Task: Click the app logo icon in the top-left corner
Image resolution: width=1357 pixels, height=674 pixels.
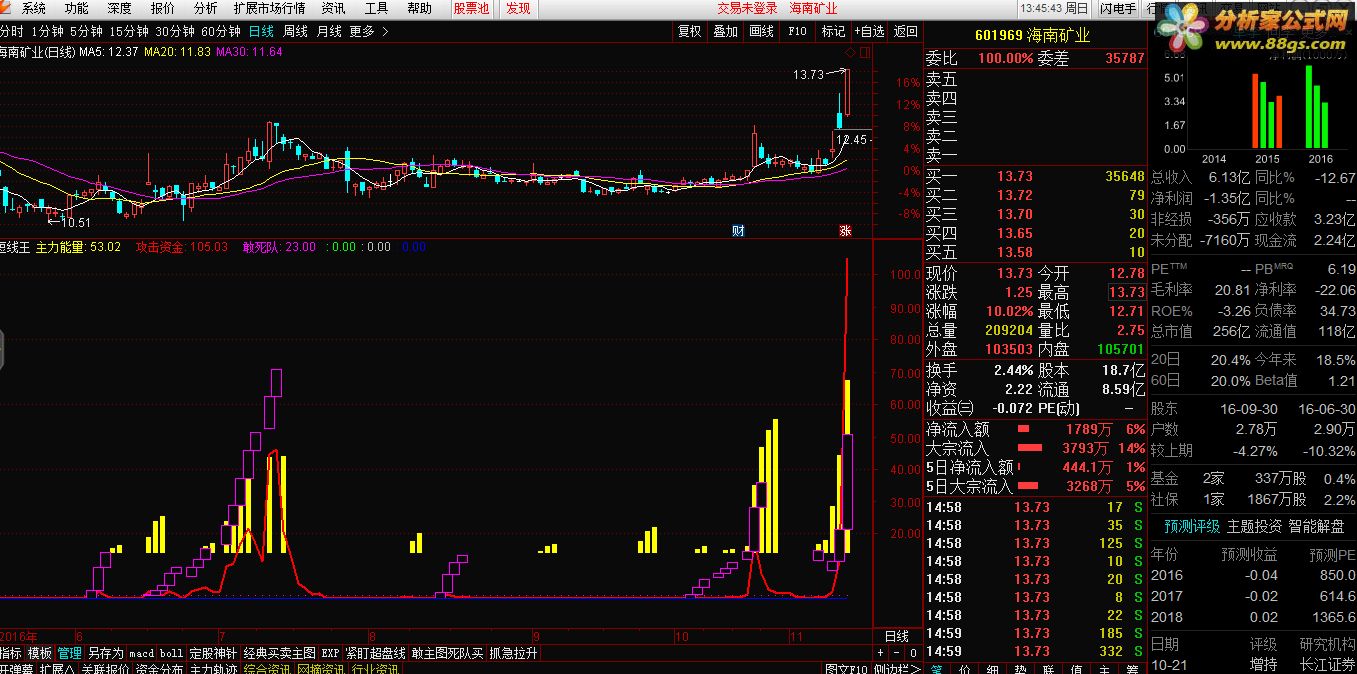Action: click(6, 8)
